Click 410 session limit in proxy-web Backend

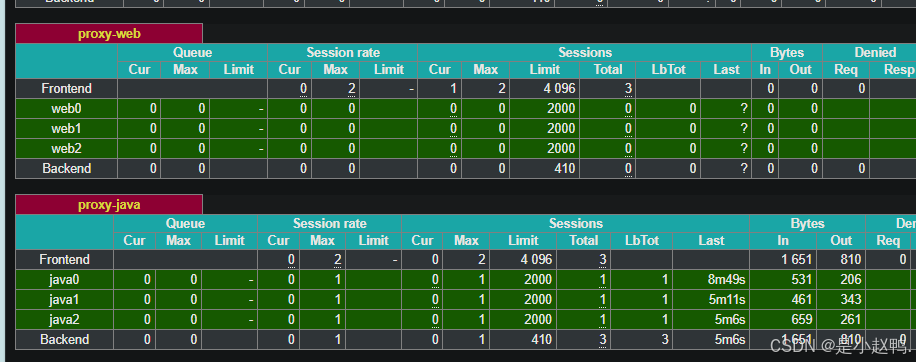point(565,168)
